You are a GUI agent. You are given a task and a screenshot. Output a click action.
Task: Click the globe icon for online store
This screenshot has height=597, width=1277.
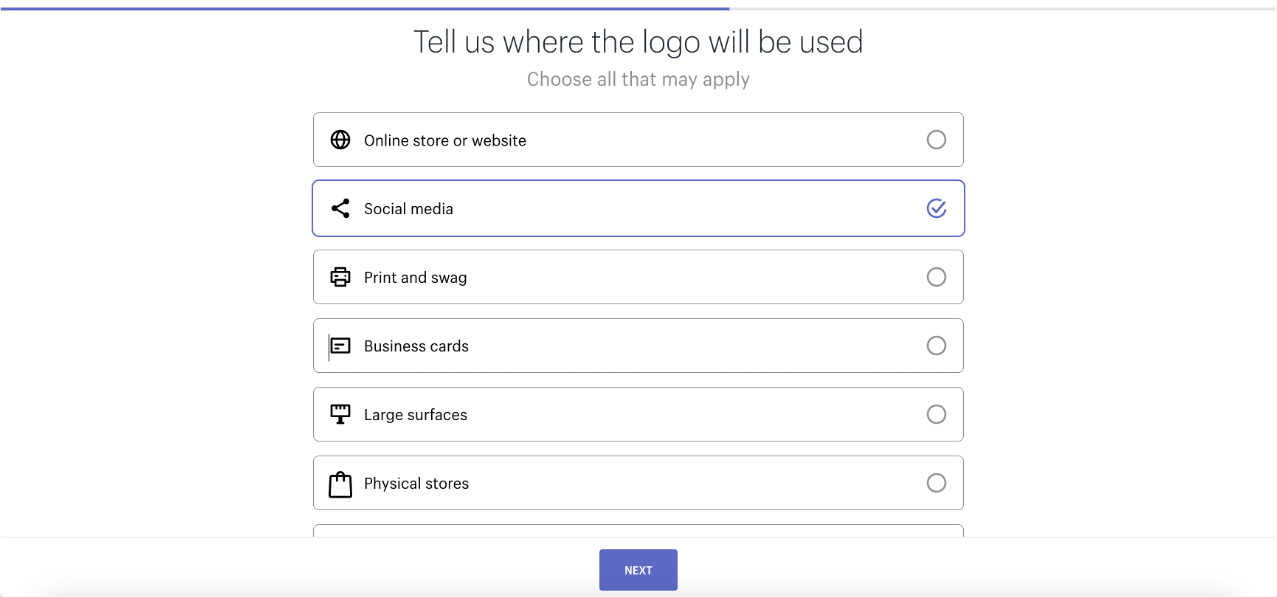tap(340, 140)
